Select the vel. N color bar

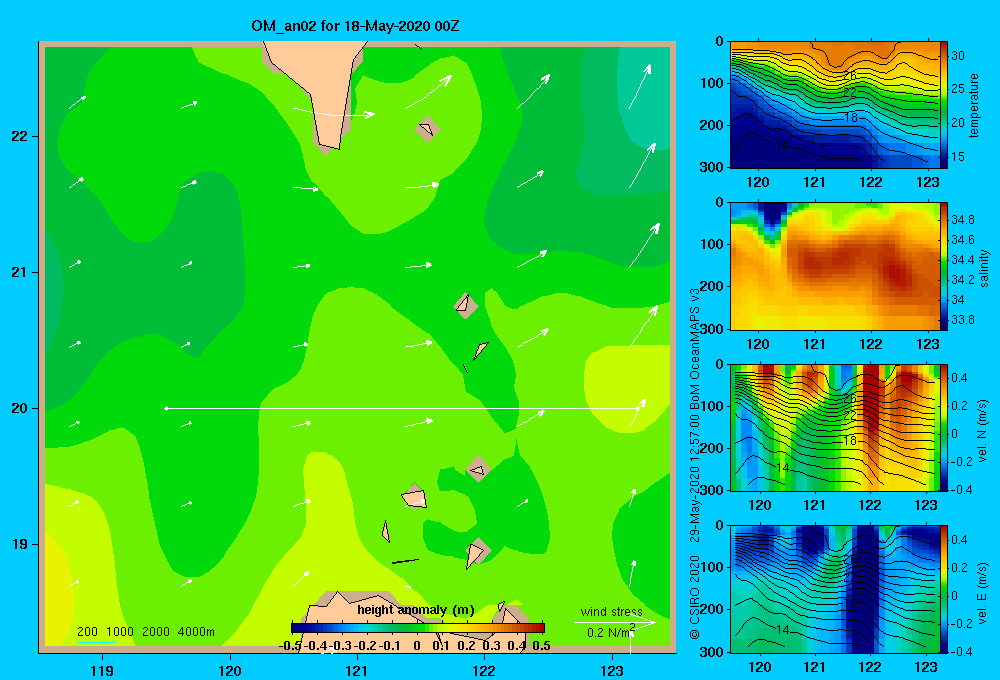pyautogui.click(x=945, y=427)
